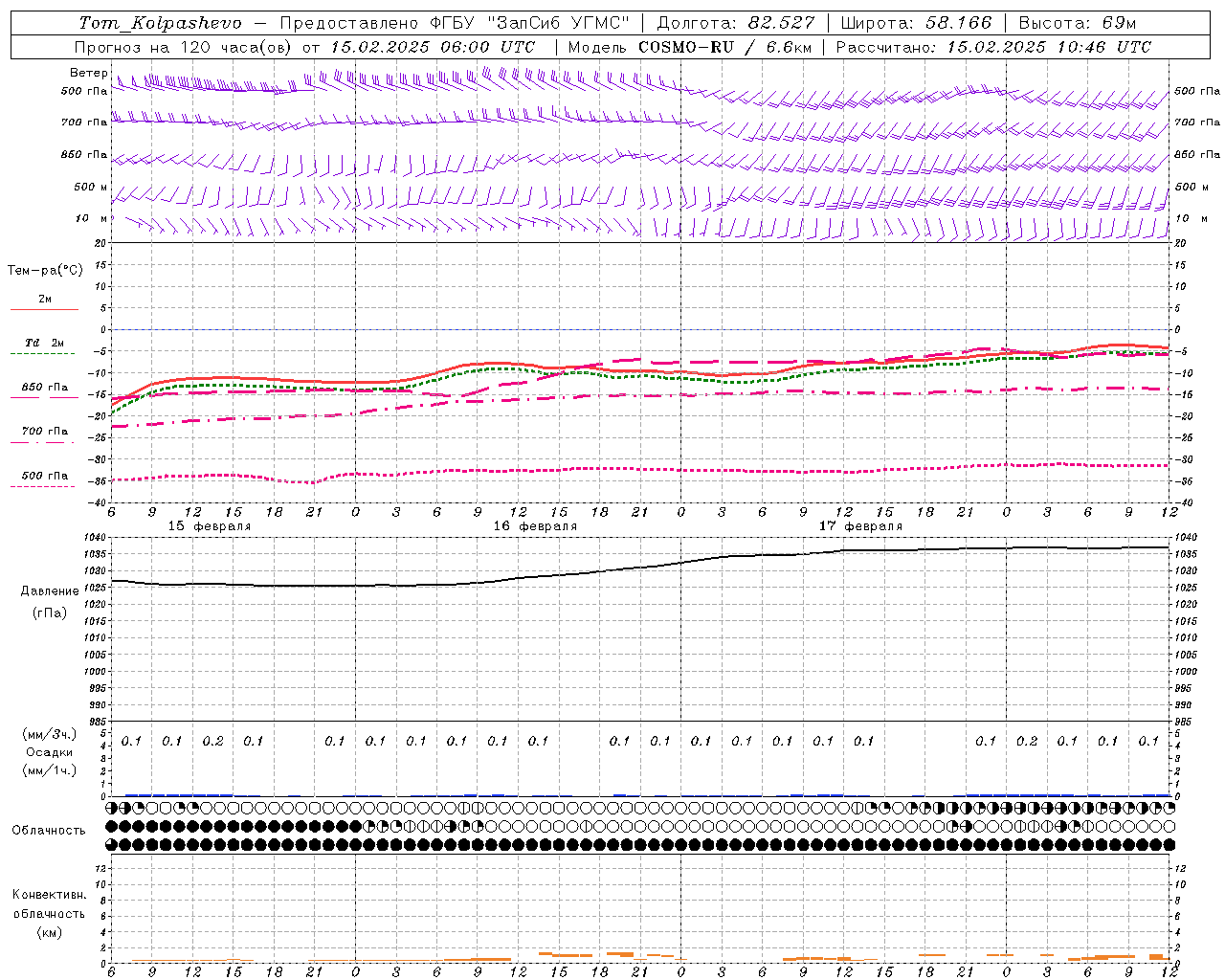Click the 16 февраля date label

[535, 526]
